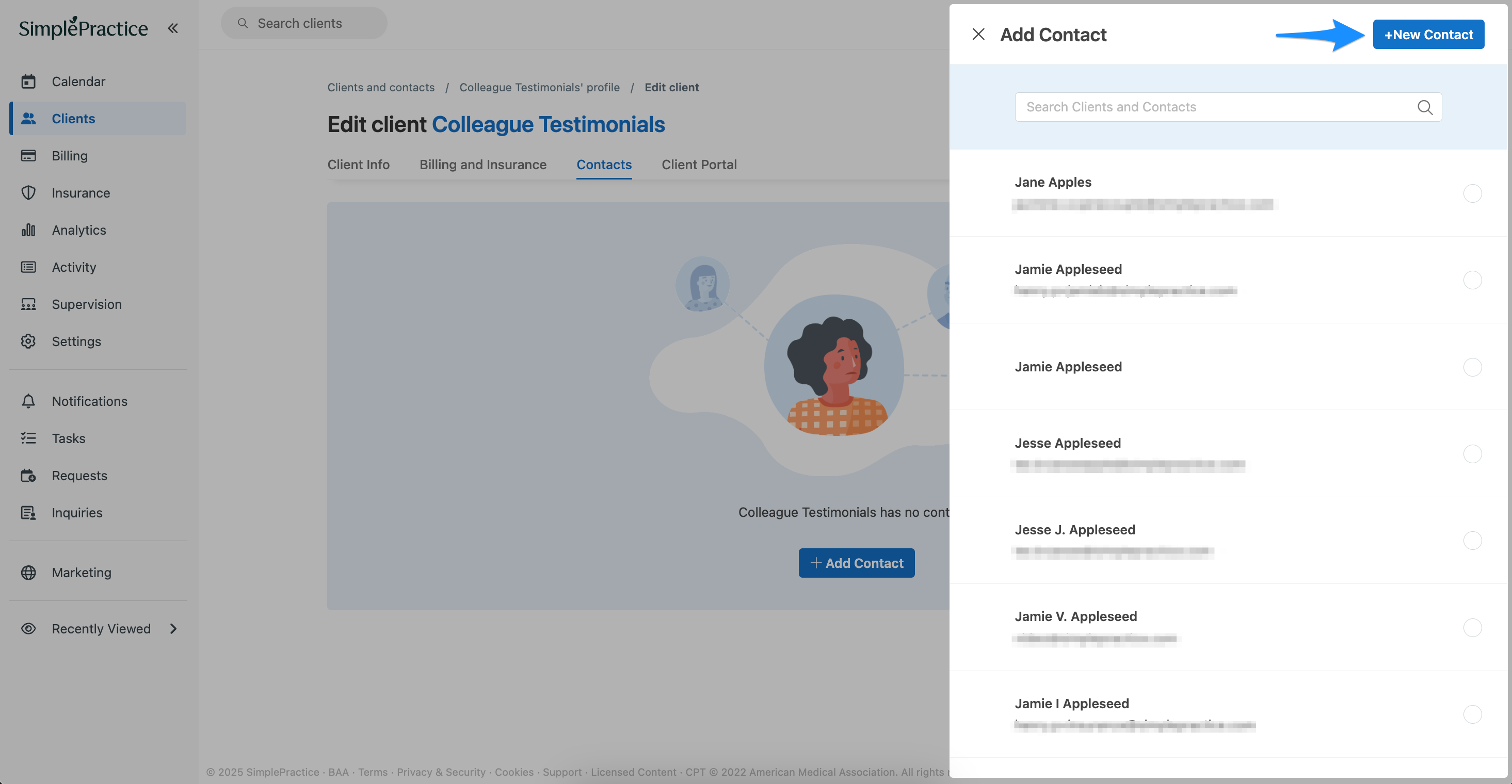
Task: Select Jamie I Appleseed radio button
Action: 1472,714
